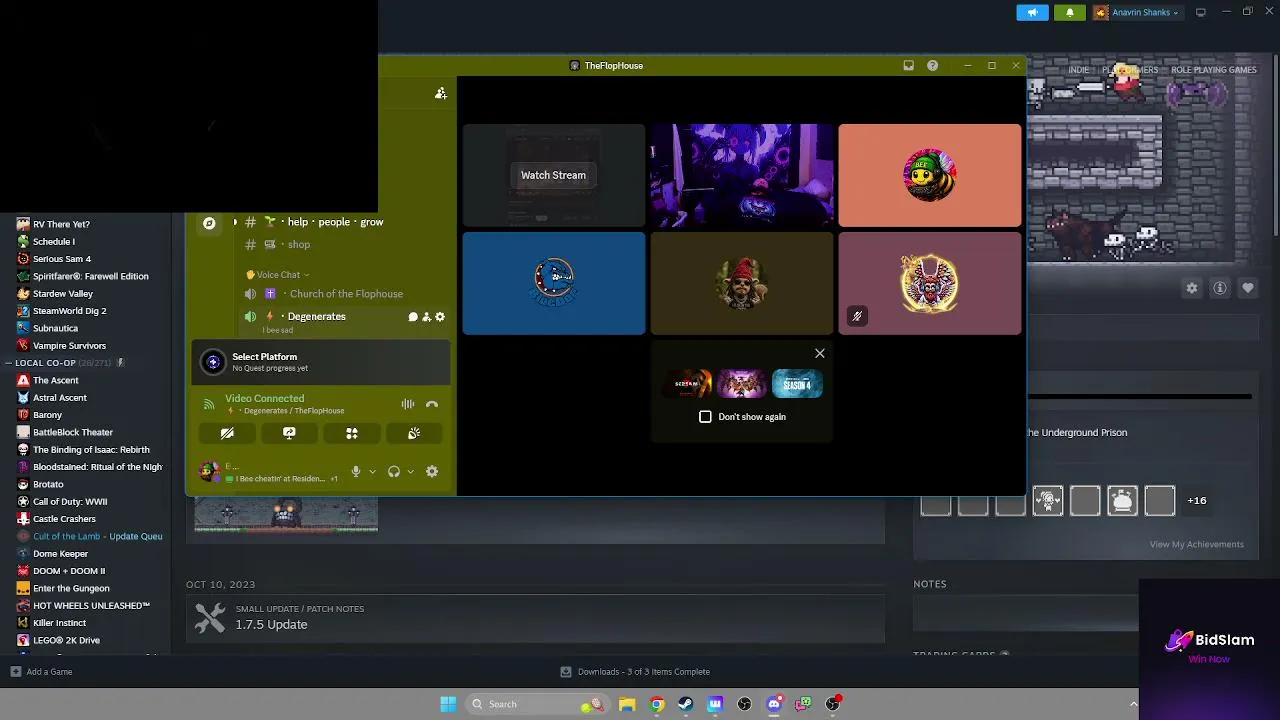1280x720 pixels.
Task: Select Stardew Valley in Steam library
Action: (63, 294)
